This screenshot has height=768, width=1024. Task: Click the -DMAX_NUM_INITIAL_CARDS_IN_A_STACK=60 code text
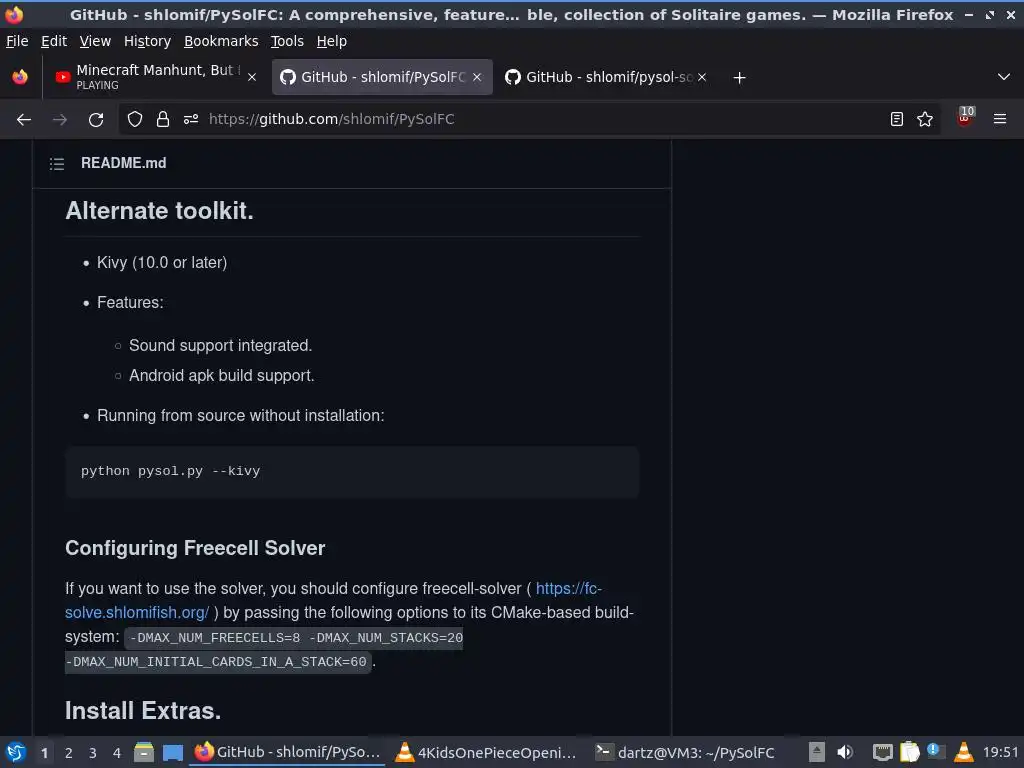(218, 662)
